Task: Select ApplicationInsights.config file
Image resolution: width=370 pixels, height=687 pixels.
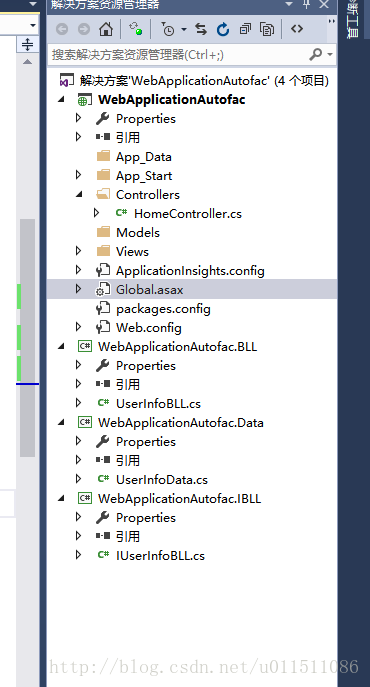Action: (x=190, y=271)
